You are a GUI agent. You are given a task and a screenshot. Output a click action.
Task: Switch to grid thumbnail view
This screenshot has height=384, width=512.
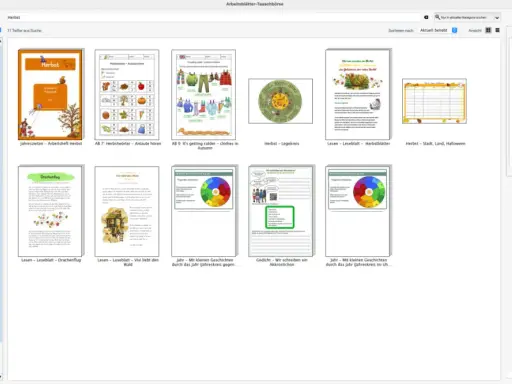pyautogui.click(x=488, y=30)
